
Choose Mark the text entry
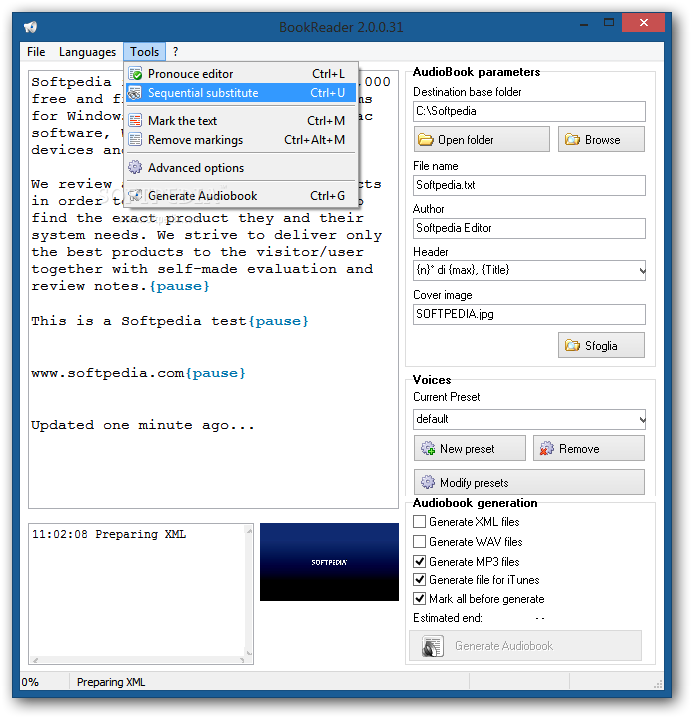[241, 121]
